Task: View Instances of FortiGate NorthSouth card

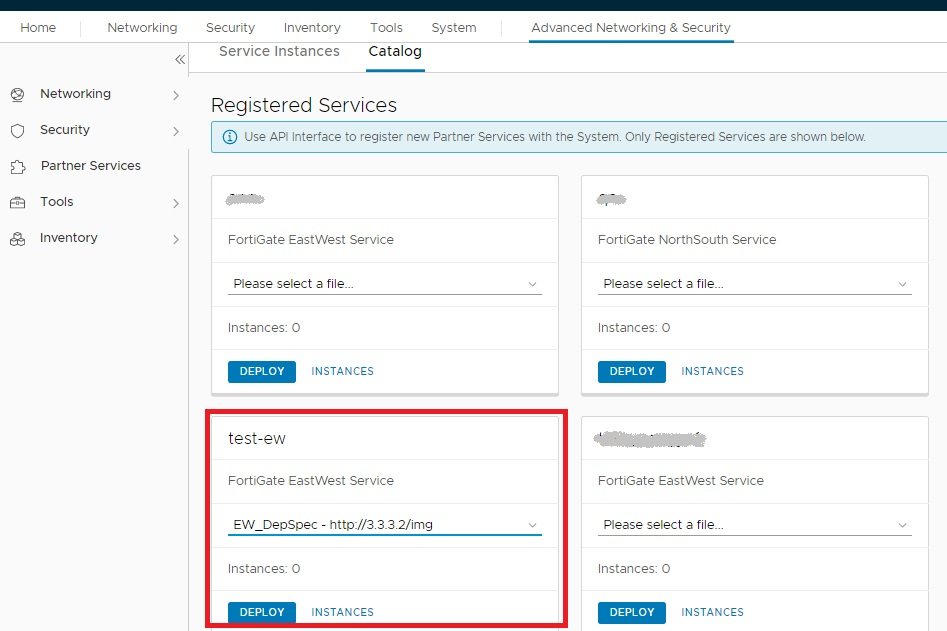Action: (713, 371)
